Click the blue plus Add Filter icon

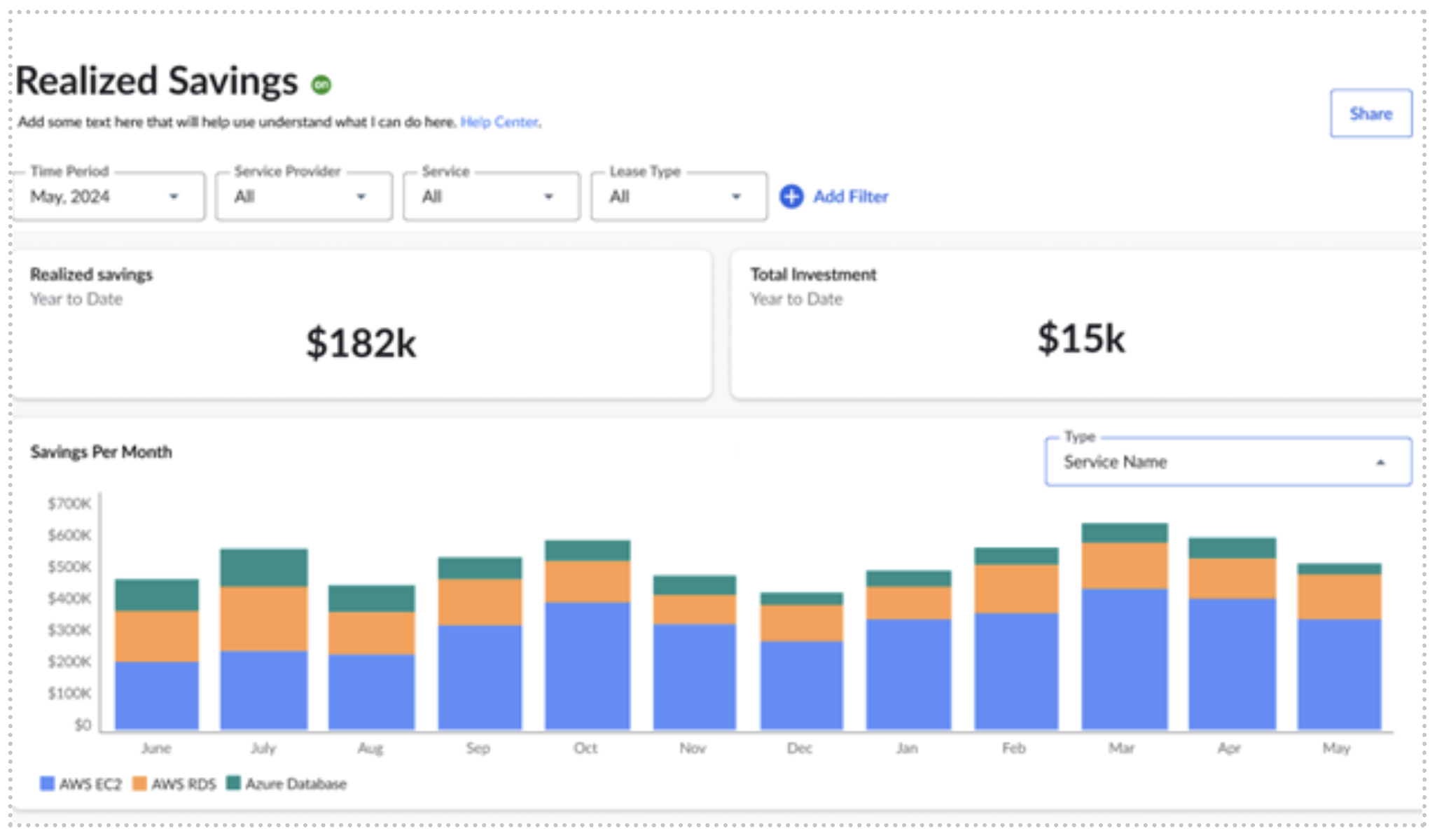pyautogui.click(x=791, y=197)
